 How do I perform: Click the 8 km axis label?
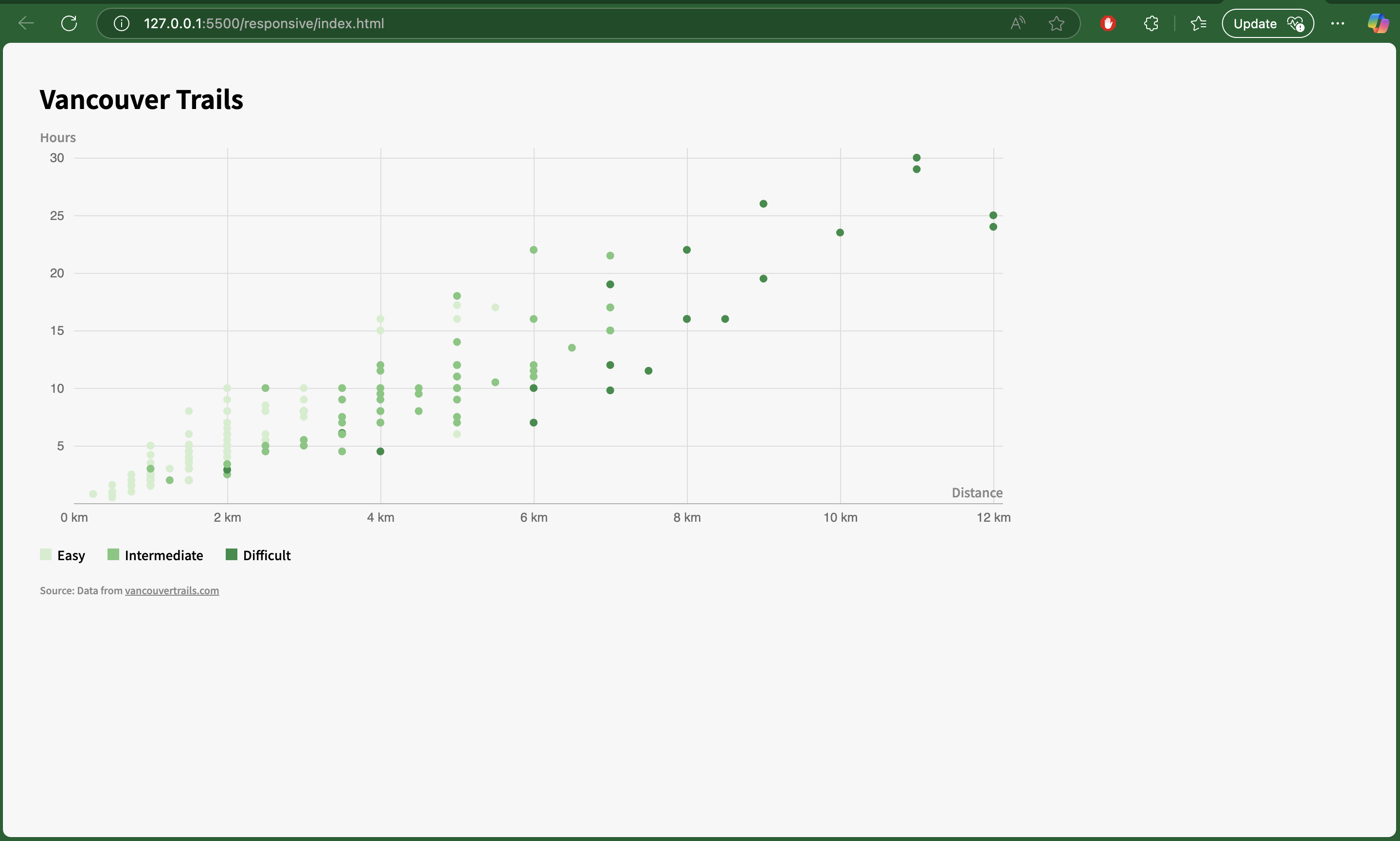(687, 517)
